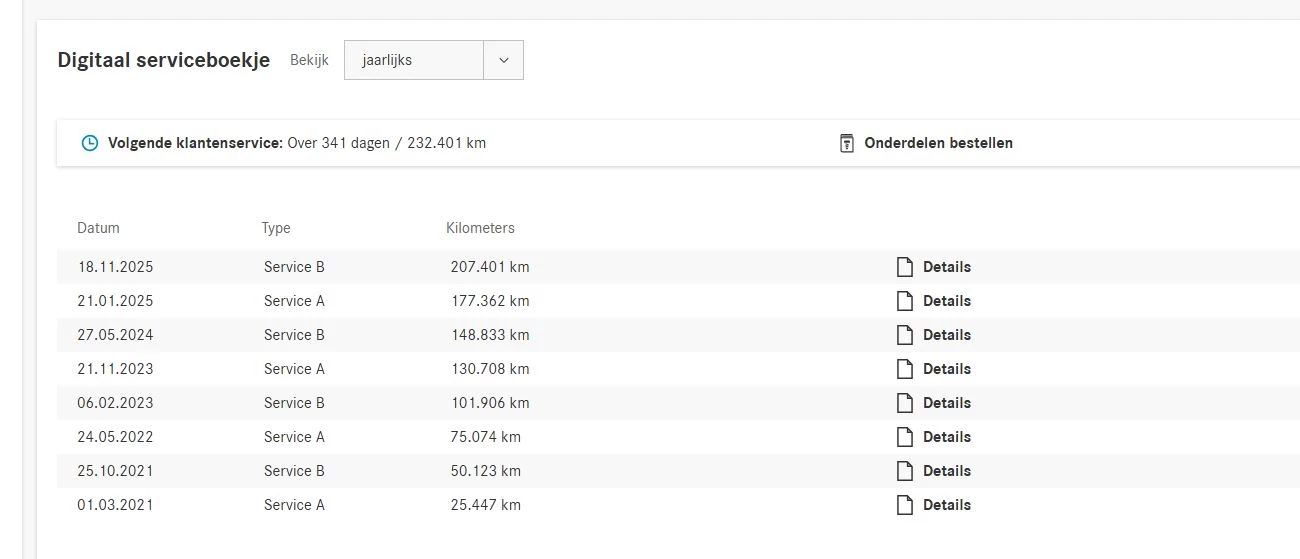This screenshot has height=559, width=1300.
Task: Open Details for 148.833 km service
Action: tap(946, 335)
